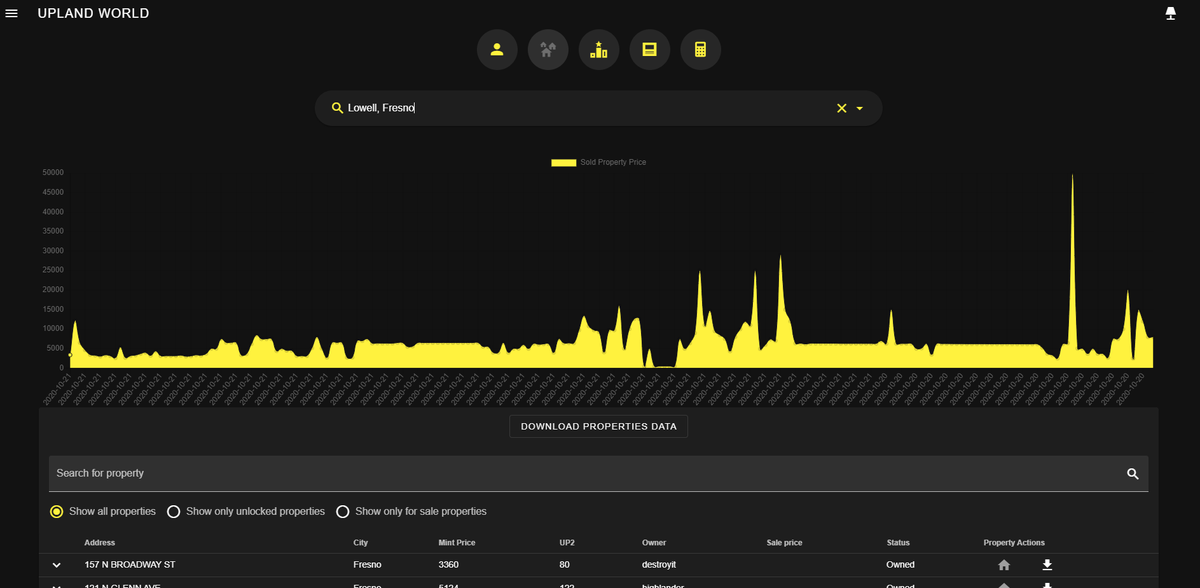Download data for 157 N Broadway St
Screen dimensions: 1200x588
[x=1047, y=565]
